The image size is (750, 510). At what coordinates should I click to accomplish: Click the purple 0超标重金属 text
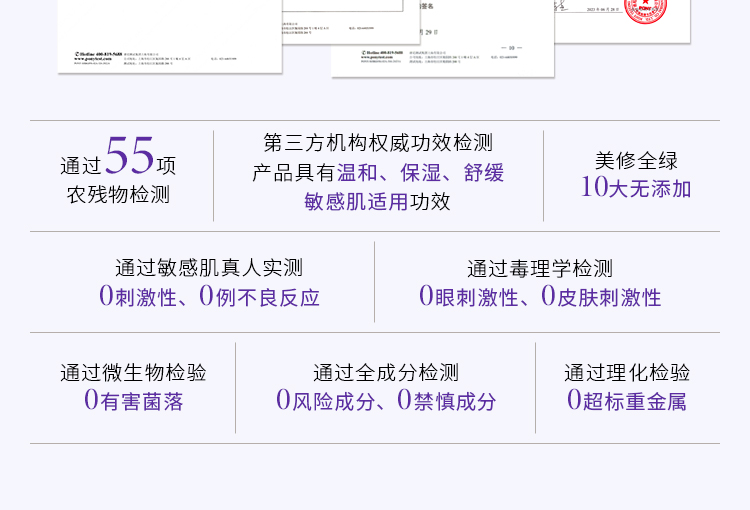(627, 402)
